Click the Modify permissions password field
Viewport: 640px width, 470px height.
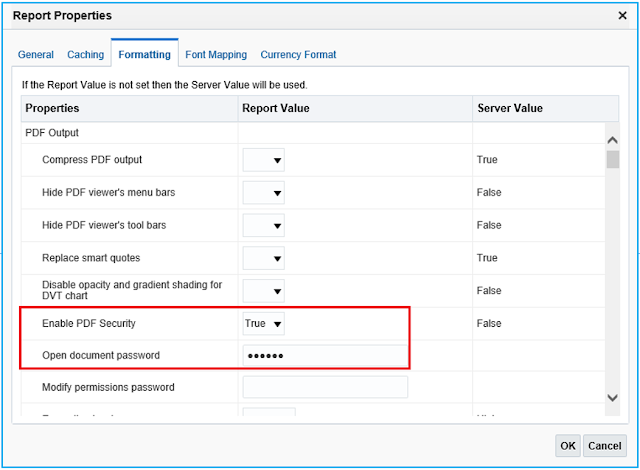(x=325, y=387)
